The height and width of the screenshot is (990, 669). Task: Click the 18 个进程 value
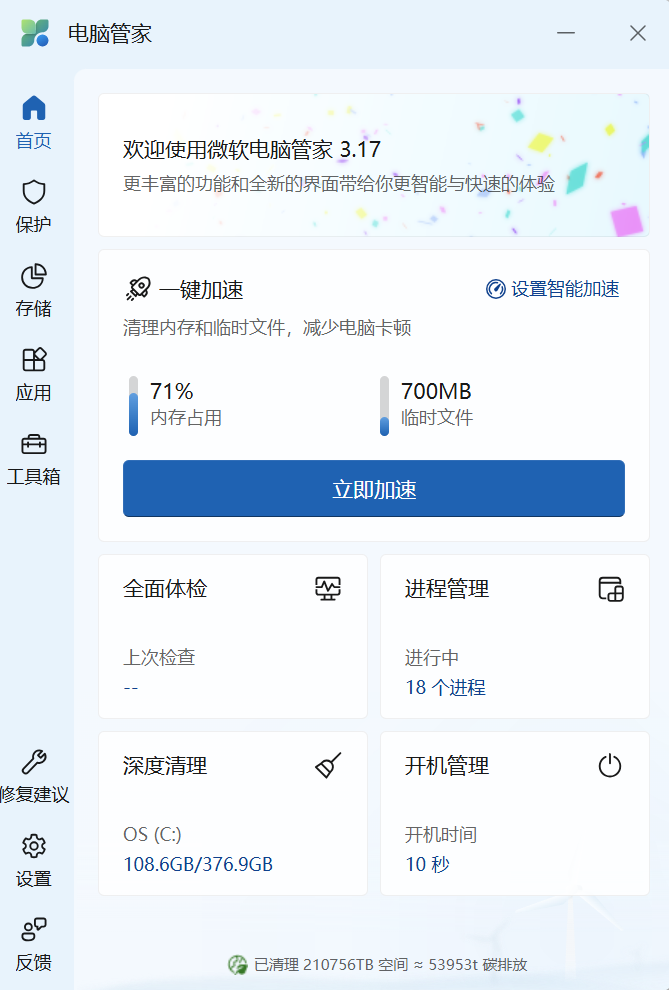(x=446, y=687)
